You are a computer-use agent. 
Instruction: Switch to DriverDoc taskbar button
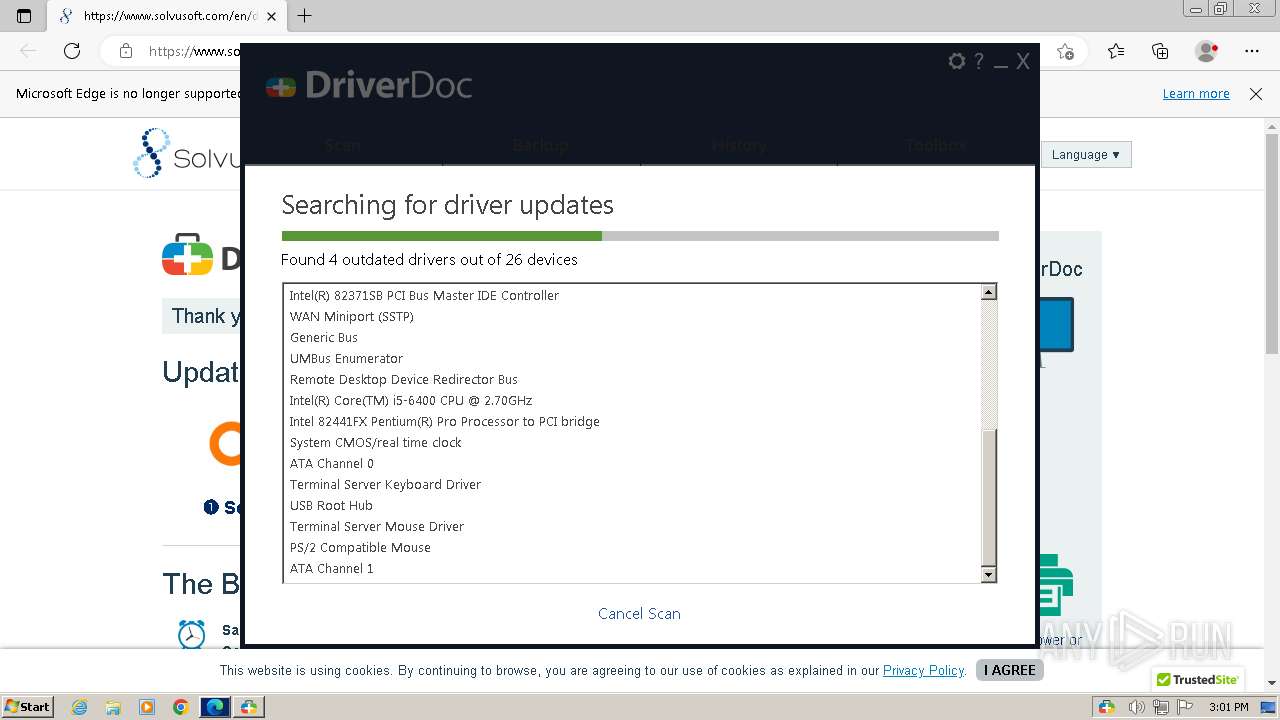click(248, 707)
